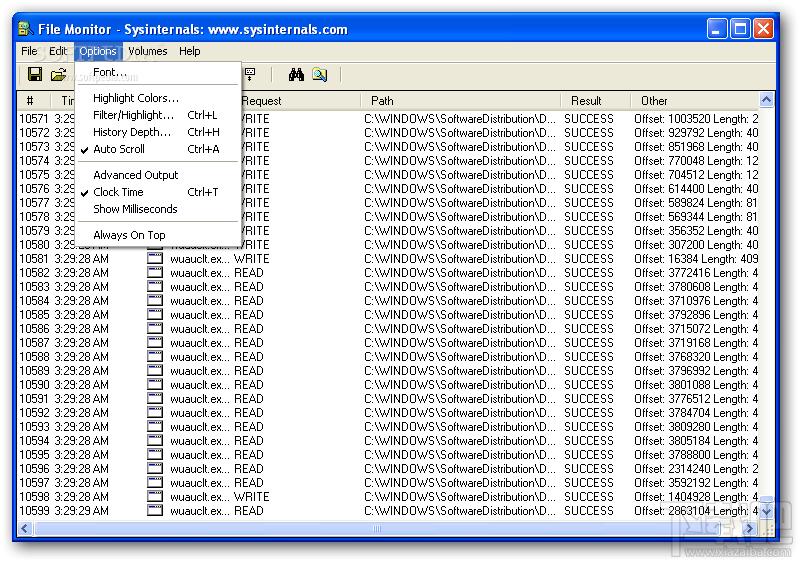The height and width of the screenshot is (562, 800).
Task: Click the Find binoculars icon
Action: pyautogui.click(x=296, y=74)
